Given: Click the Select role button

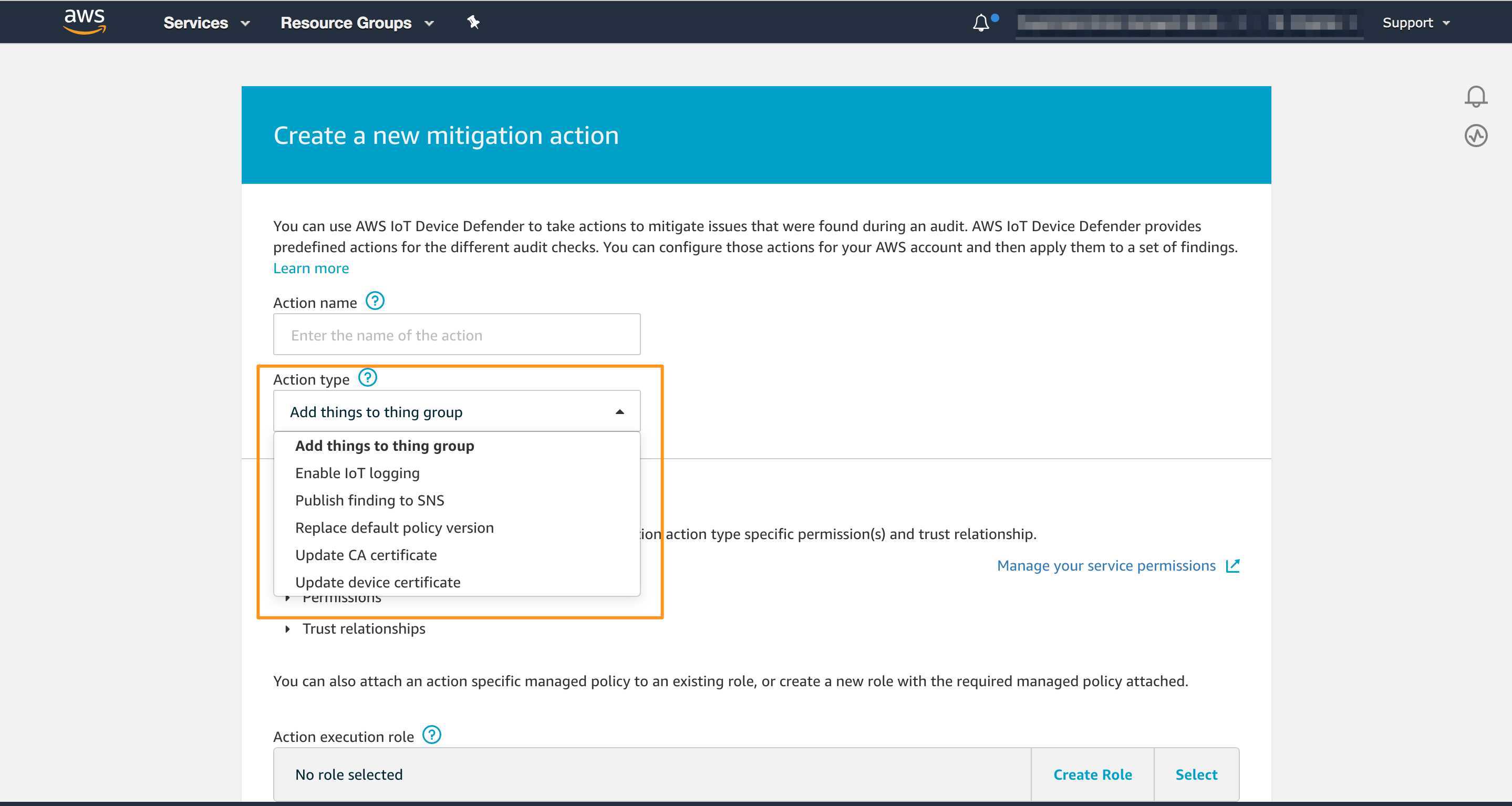Looking at the screenshot, I should click(x=1196, y=774).
